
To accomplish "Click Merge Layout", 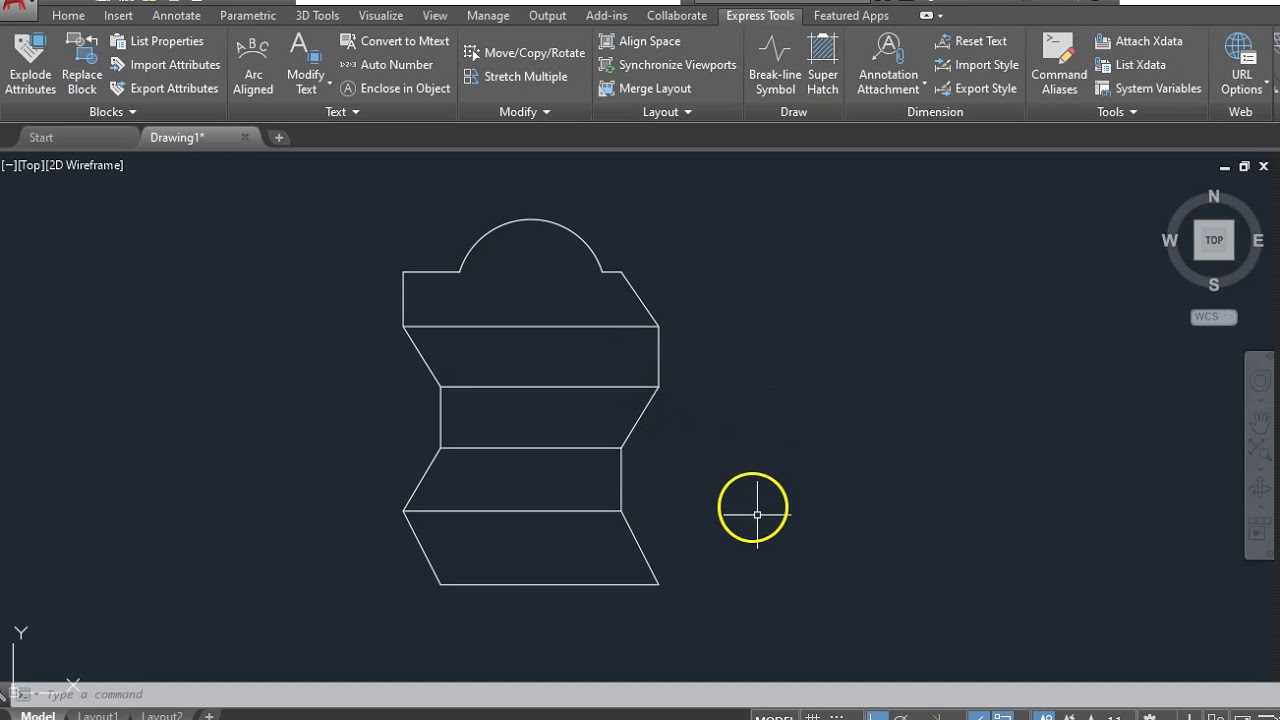I will (x=645, y=88).
